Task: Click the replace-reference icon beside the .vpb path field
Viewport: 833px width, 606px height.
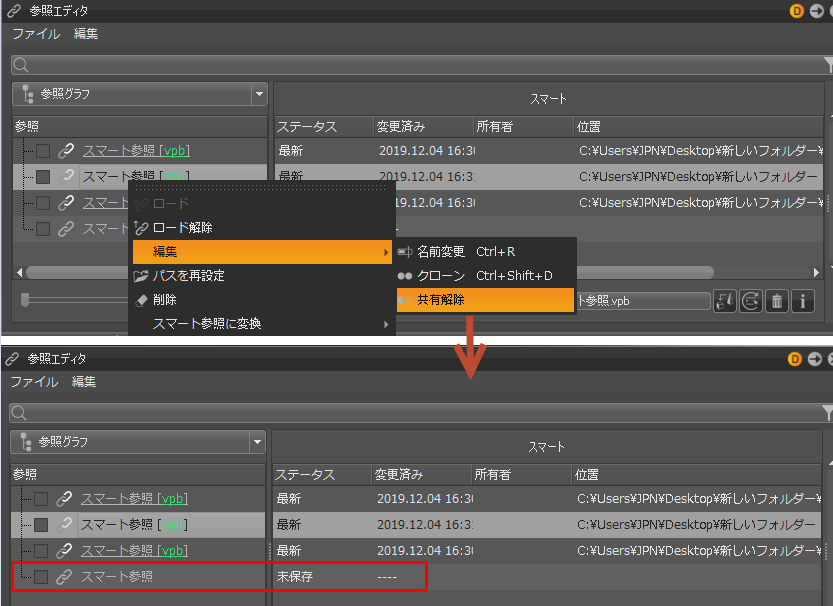Action: tap(725, 301)
